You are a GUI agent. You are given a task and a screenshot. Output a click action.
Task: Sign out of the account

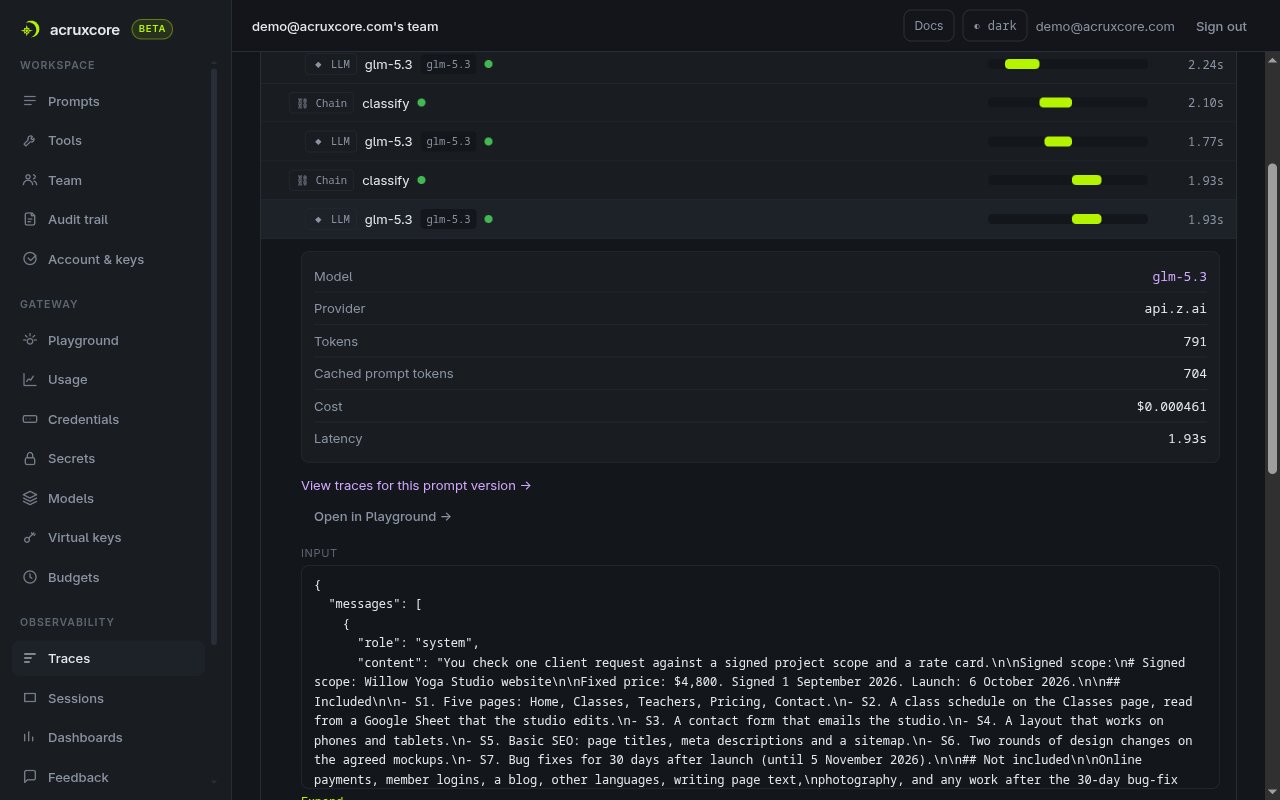[1221, 26]
